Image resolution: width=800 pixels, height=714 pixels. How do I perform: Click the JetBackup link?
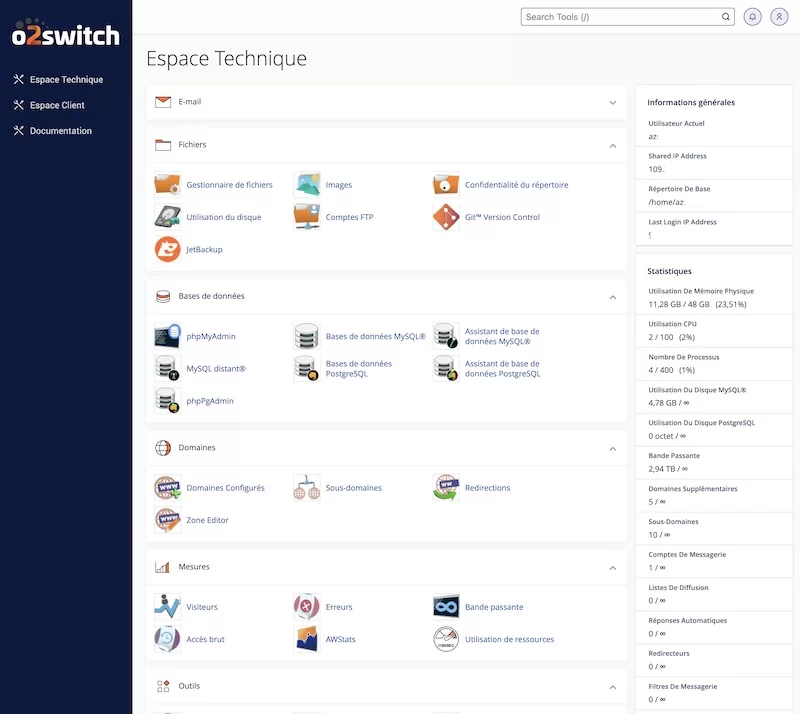pyautogui.click(x=204, y=249)
